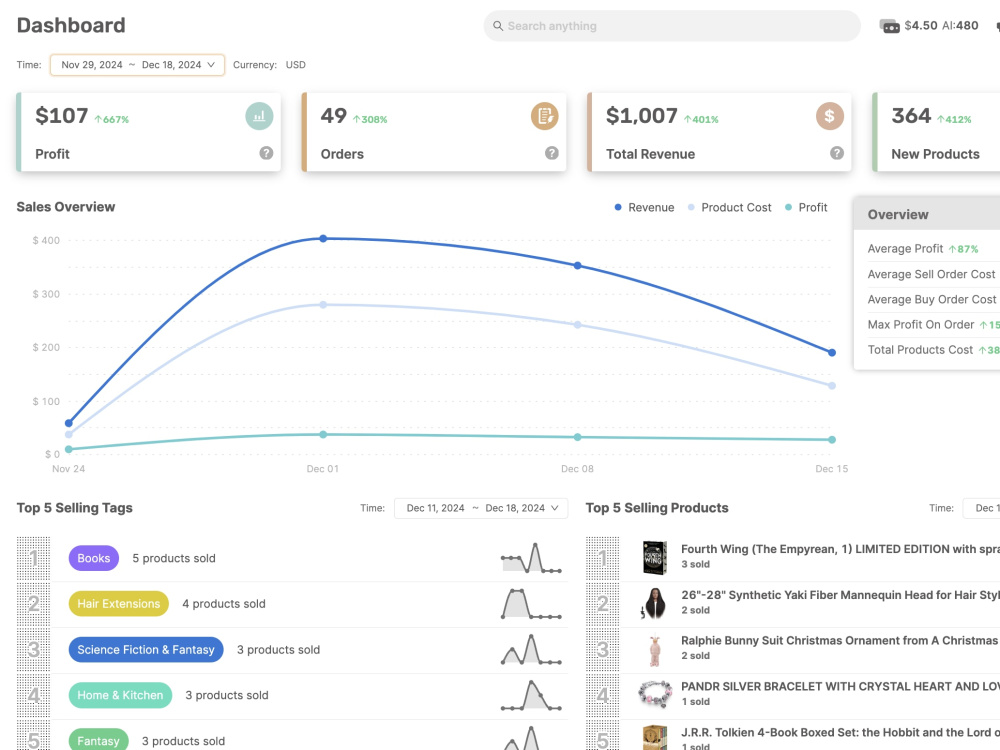Screen dimensions: 1000x750
Task: Click the Revenue data point at Dec 08
Action: click(578, 265)
